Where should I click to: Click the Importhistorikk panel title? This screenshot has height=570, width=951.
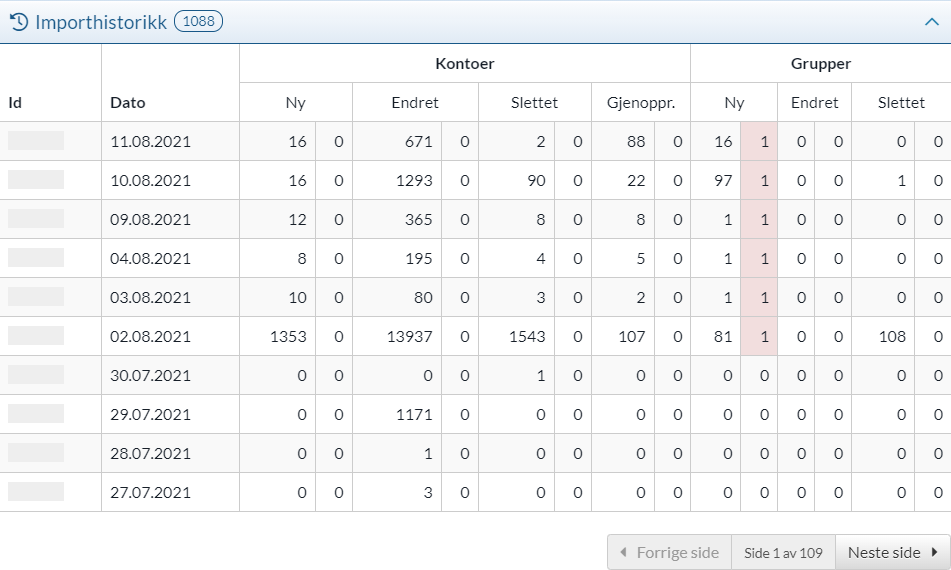[101, 21]
